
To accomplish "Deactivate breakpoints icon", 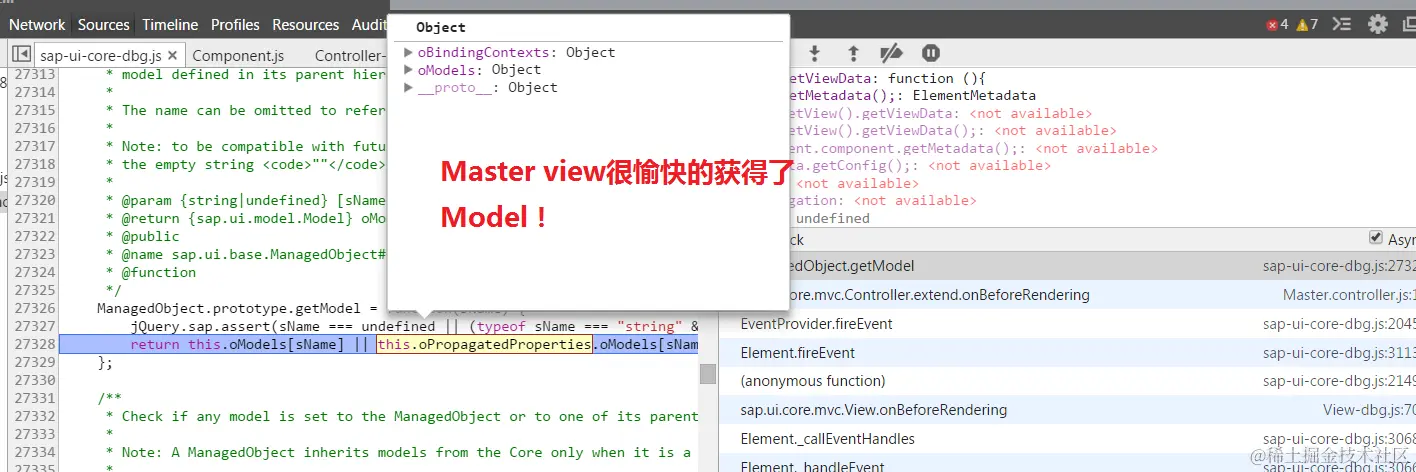I will point(891,53).
